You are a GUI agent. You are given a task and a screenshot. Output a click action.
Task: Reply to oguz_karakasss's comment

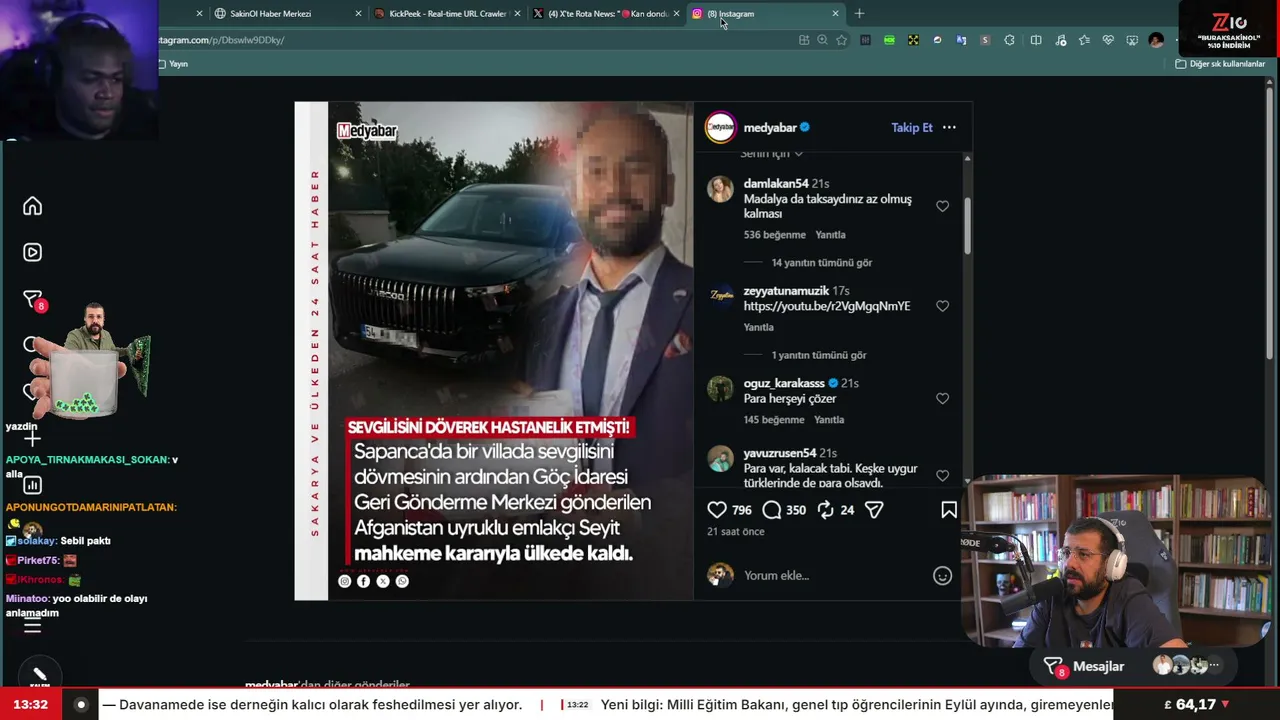click(829, 420)
